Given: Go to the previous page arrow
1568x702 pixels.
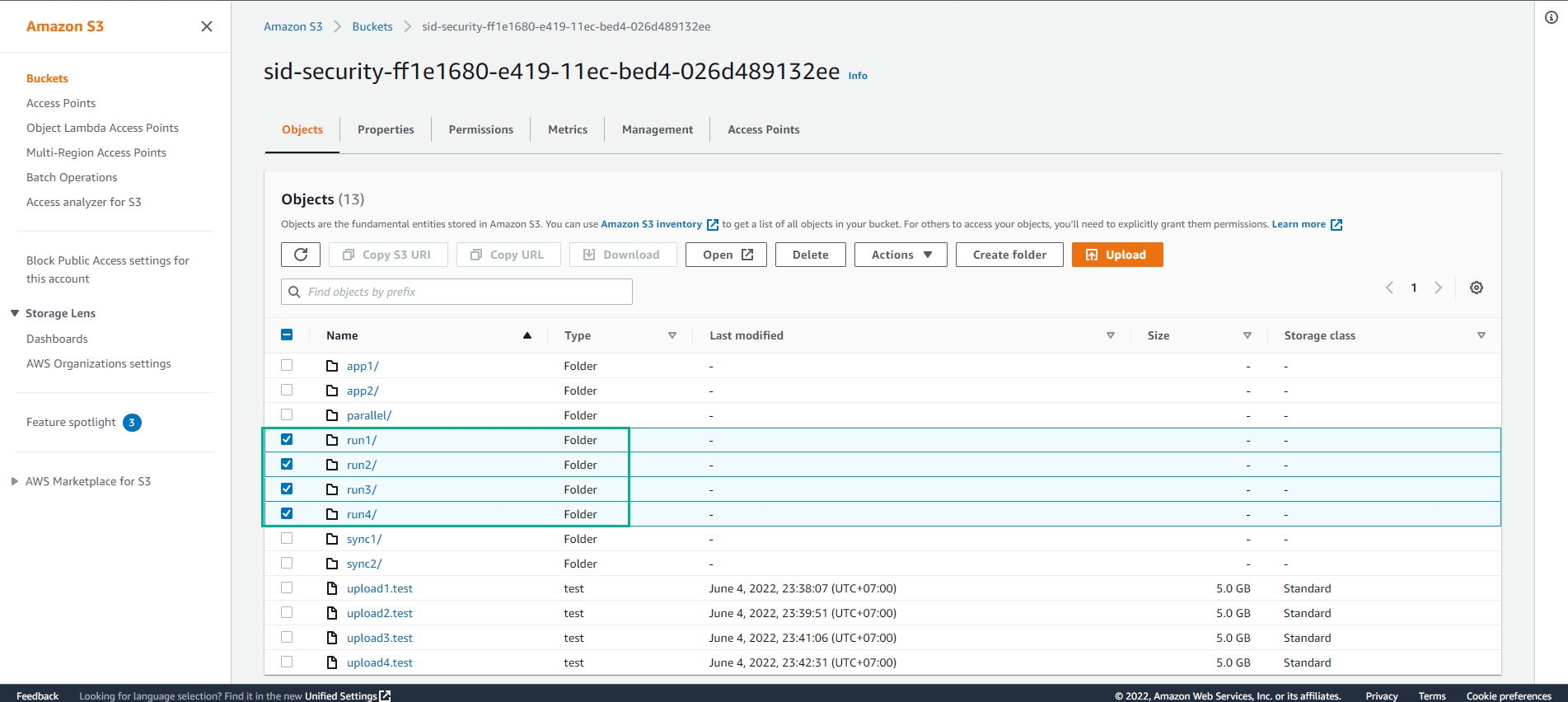Looking at the screenshot, I should (1390, 288).
